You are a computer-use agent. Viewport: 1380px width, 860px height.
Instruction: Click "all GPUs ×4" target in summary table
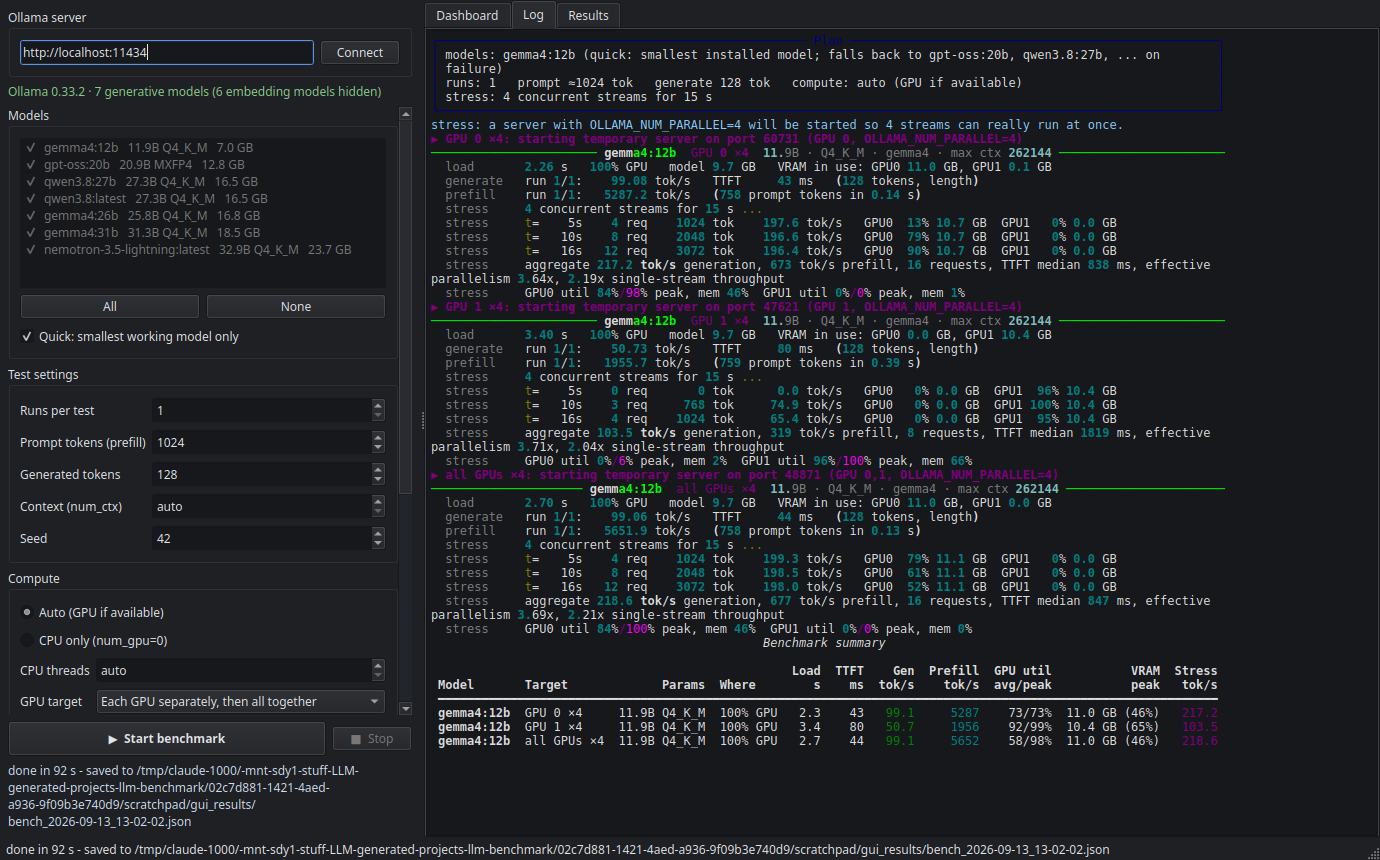click(564, 741)
